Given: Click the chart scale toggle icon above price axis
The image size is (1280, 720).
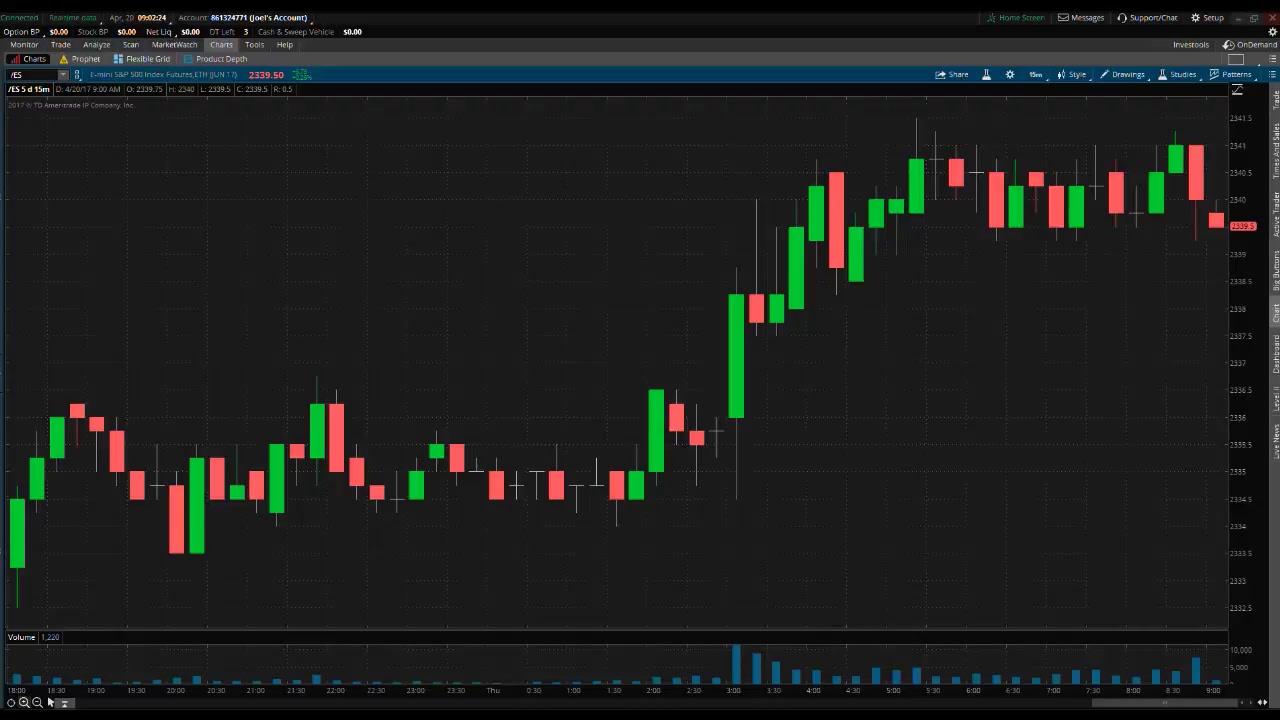Looking at the screenshot, I should [x=1237, y=90].
